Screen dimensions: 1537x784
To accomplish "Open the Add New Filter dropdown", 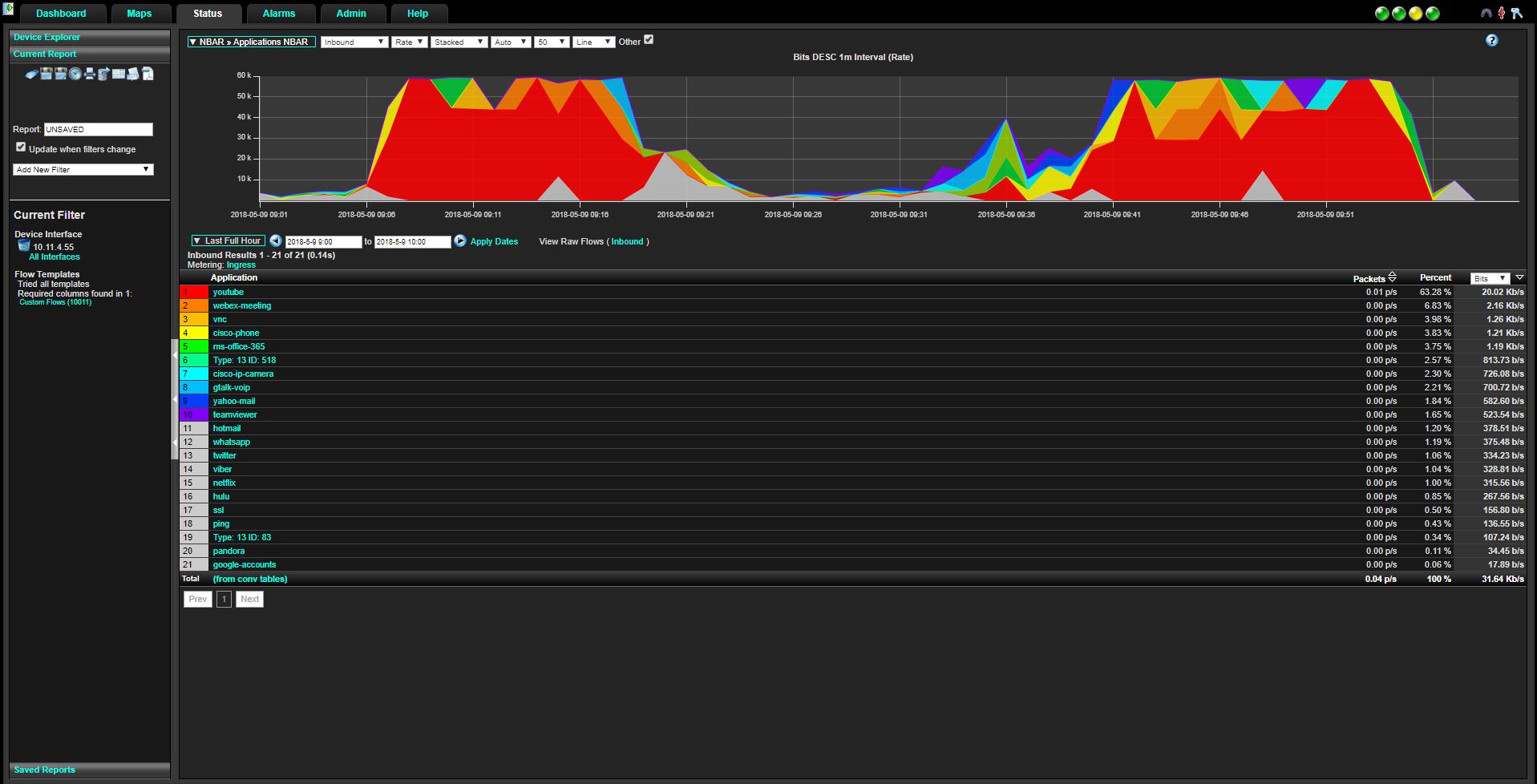I will (x=83, y=169).
